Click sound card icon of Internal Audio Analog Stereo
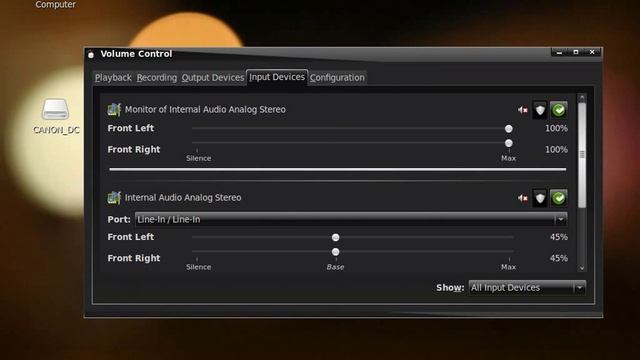 point(114,198)
